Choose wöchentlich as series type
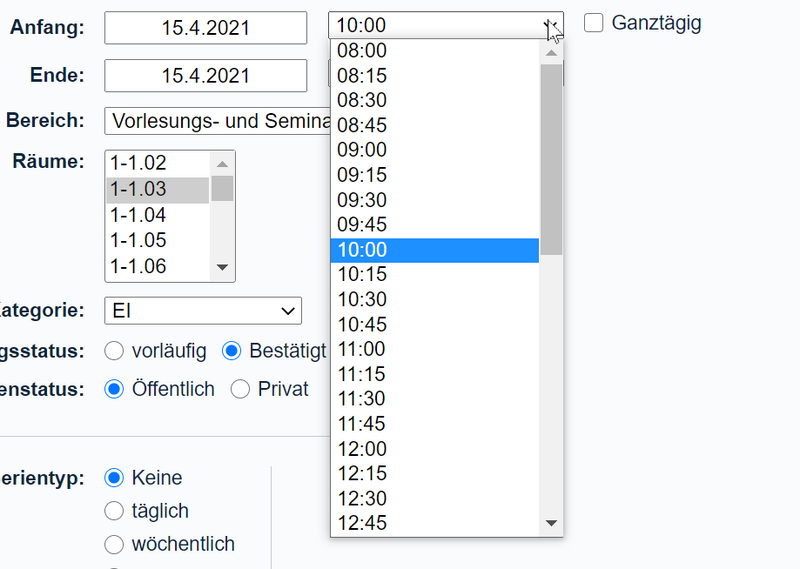 (x=114, y=544)
